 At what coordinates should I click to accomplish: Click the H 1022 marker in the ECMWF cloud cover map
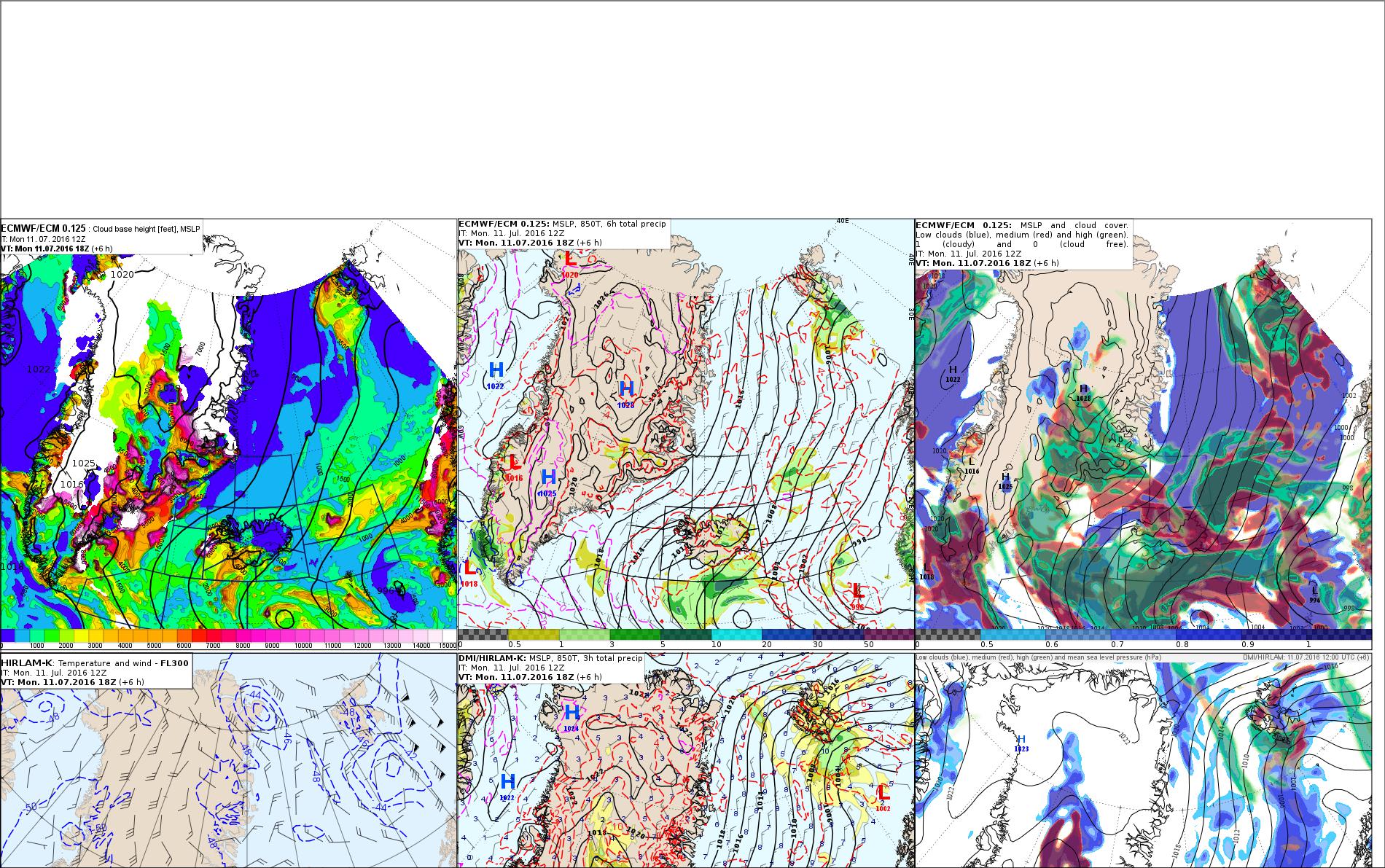pos(952,374)
